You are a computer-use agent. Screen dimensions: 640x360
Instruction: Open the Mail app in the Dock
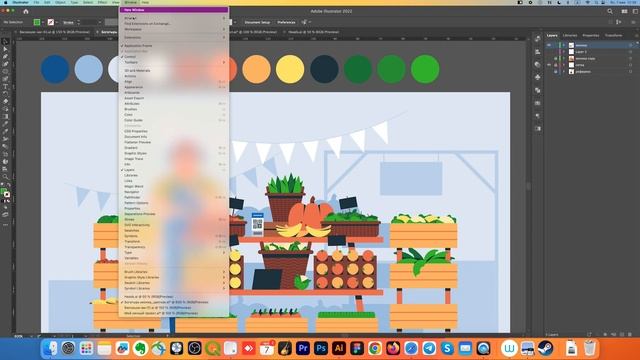(465, 348)
